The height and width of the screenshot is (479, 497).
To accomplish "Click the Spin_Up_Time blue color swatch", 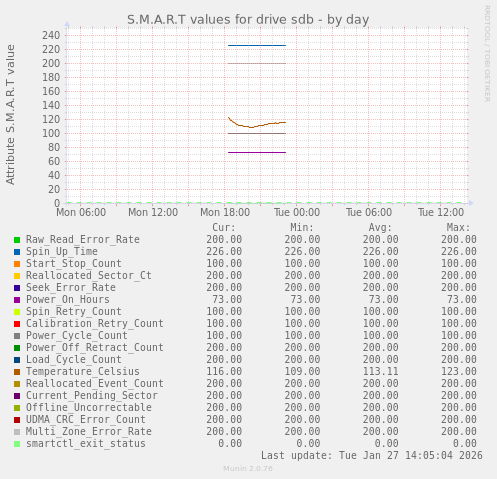I will click(17, 252).
